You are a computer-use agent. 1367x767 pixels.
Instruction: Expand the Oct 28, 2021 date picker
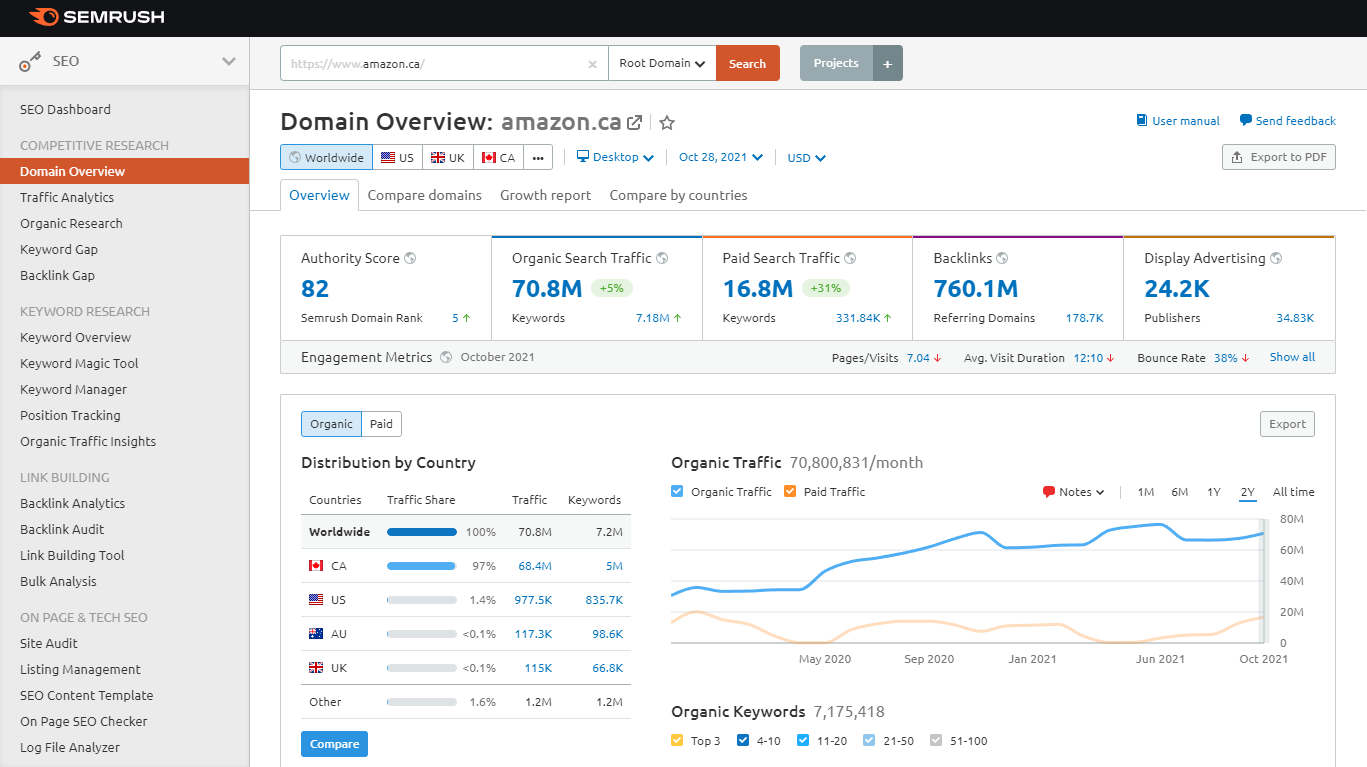tap(720, 158)
